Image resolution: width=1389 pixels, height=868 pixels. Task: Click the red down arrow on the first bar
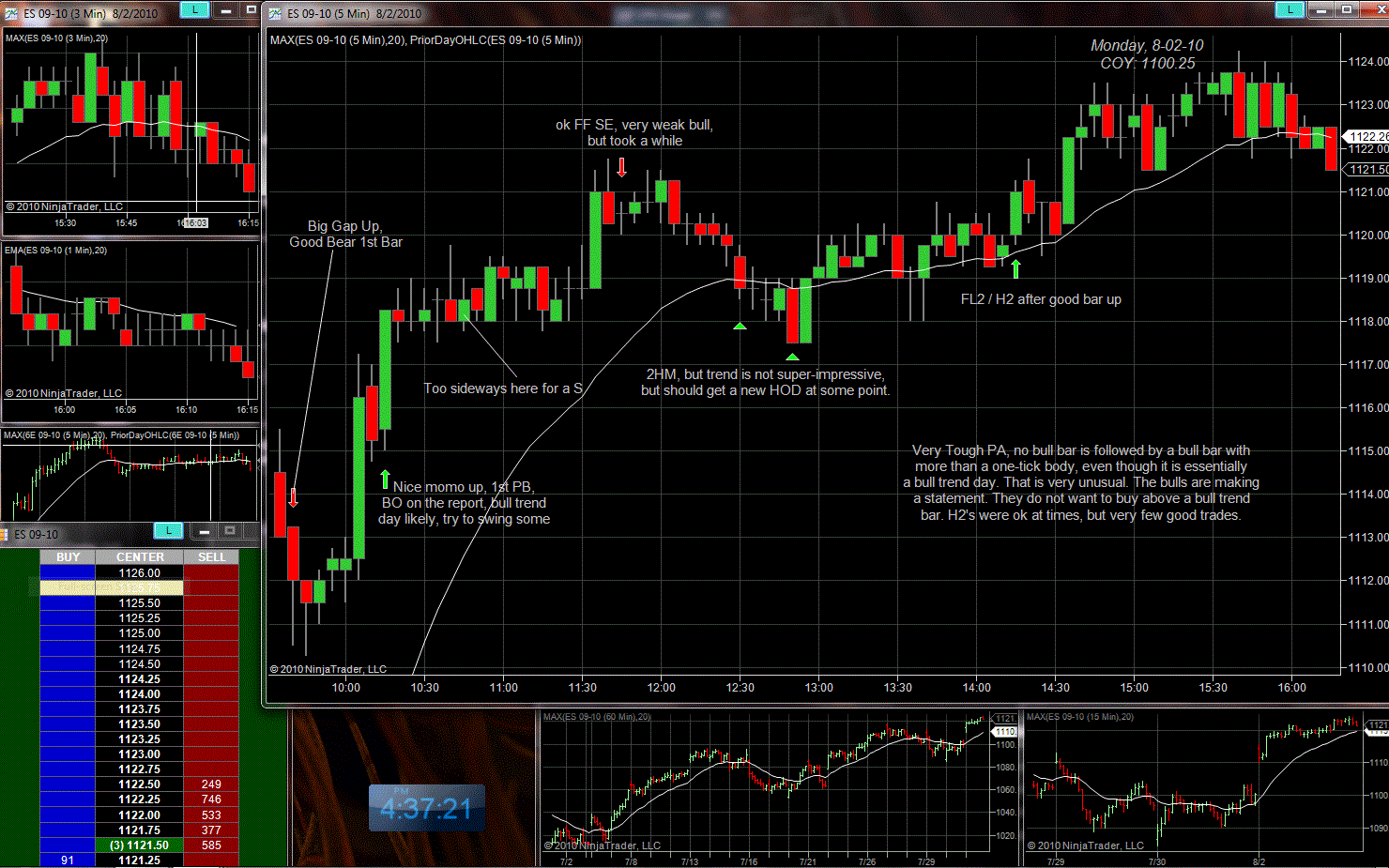(293, 497)
